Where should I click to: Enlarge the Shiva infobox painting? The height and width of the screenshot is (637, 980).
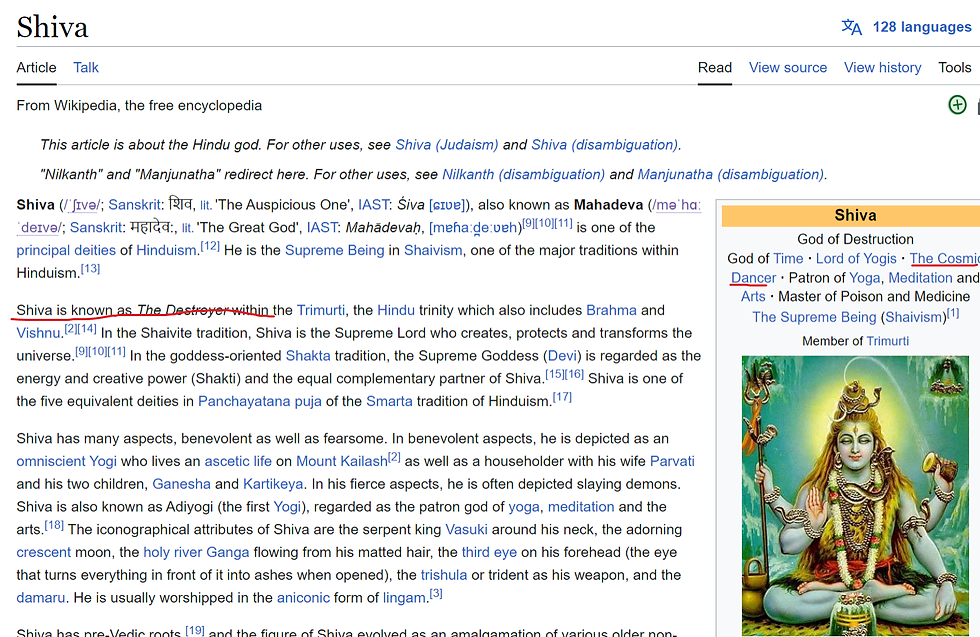click(856, 496)
